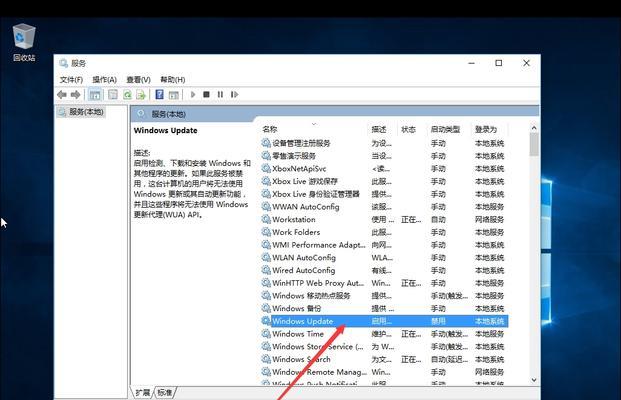Click the Refresh toolbar icon

click(x=127, y=95)
